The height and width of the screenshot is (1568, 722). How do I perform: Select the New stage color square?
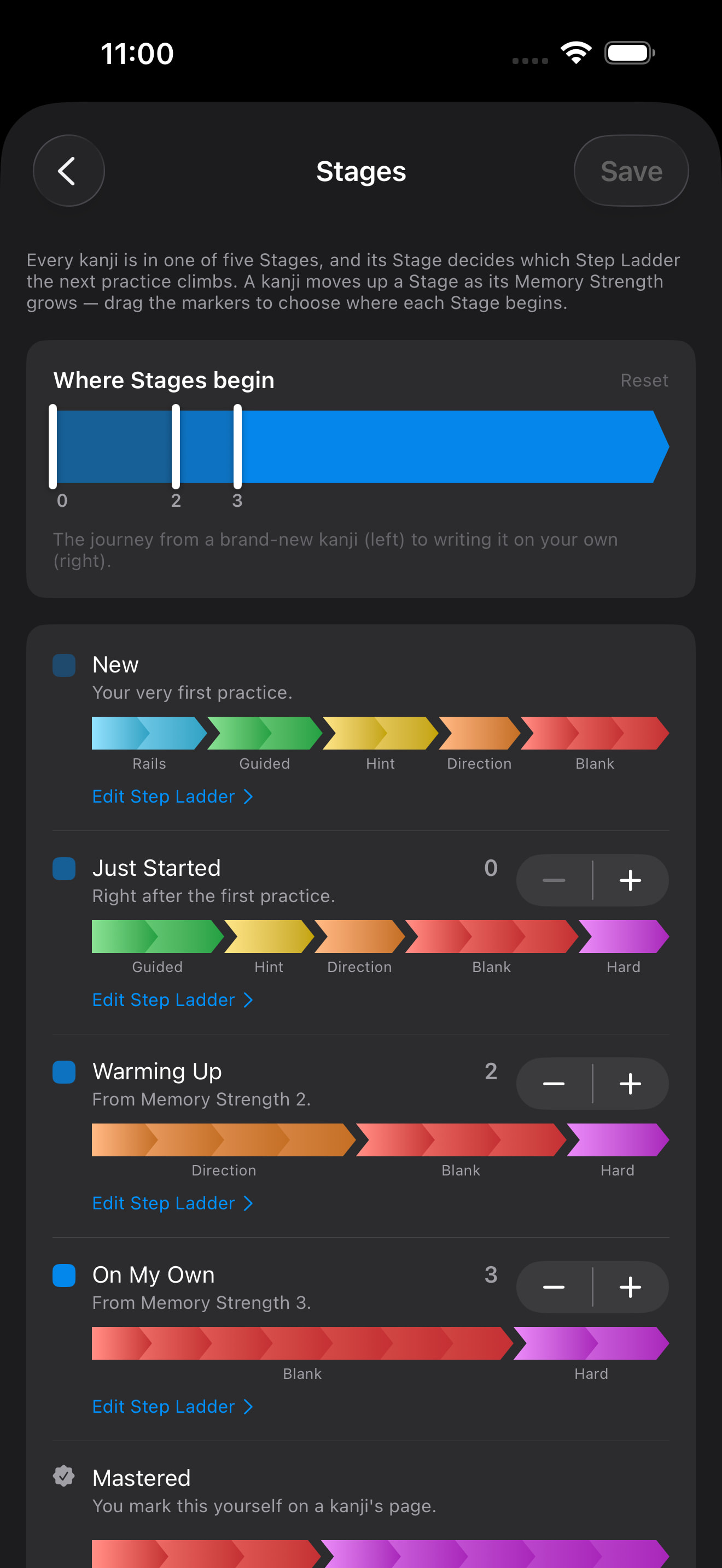[64, 665]
